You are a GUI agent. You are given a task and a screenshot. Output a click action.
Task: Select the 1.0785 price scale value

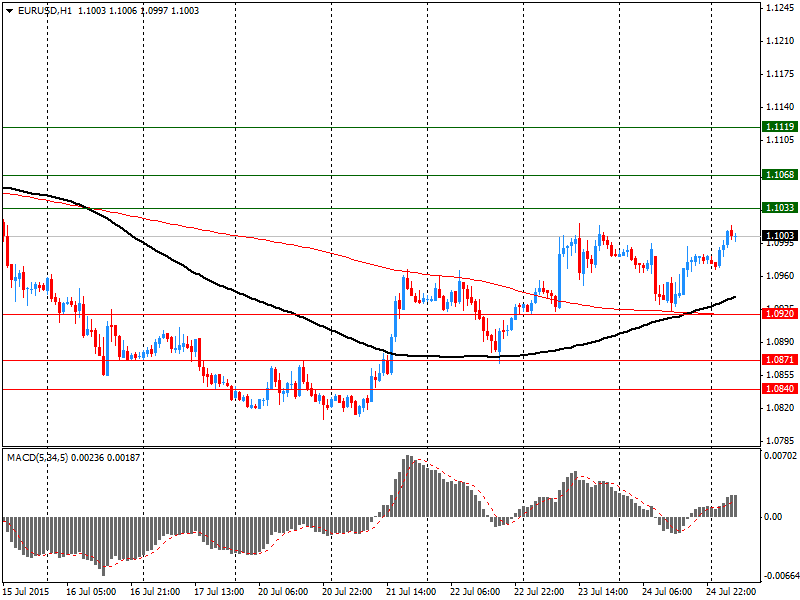click(781, 441)
